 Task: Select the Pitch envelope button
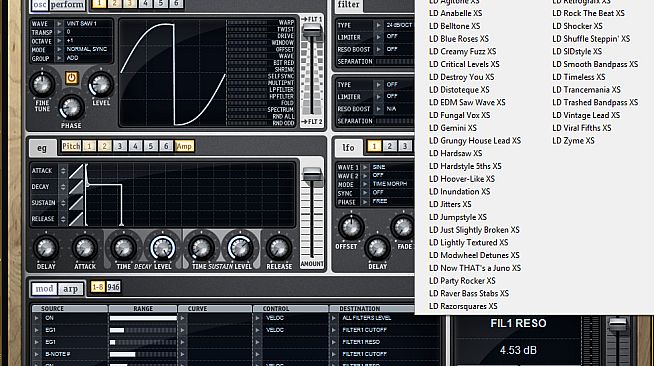pos(71,146)
